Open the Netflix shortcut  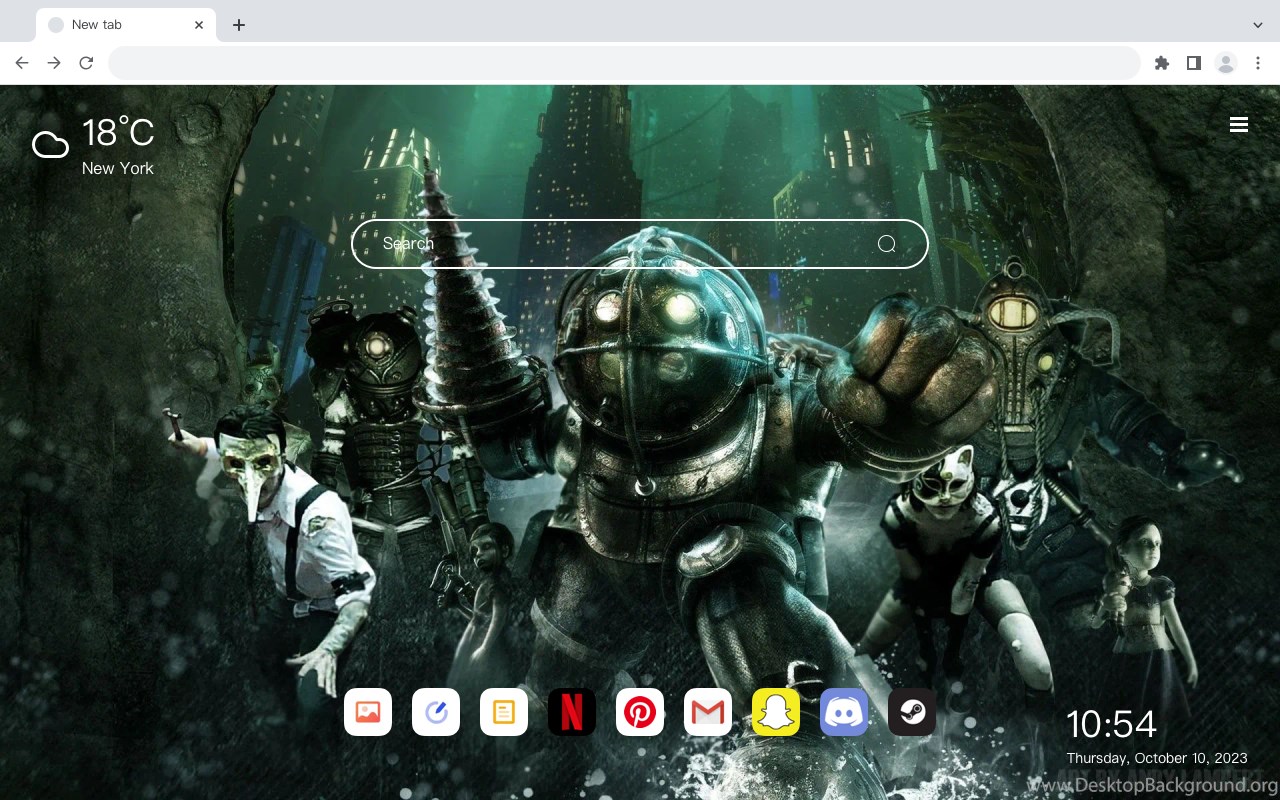(x=572, y=712)
